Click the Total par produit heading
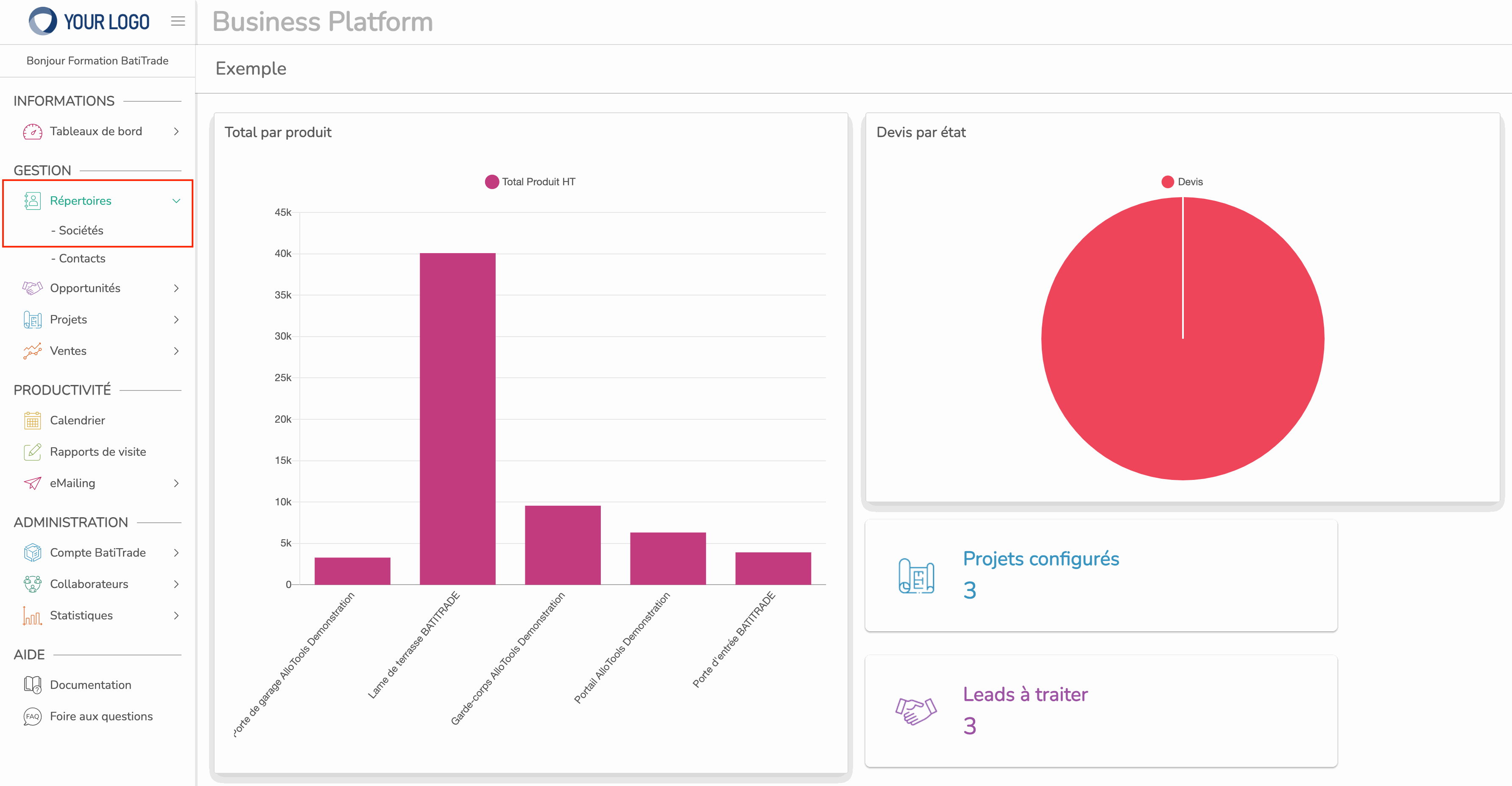1512x786 pixels. click(278, 132)
